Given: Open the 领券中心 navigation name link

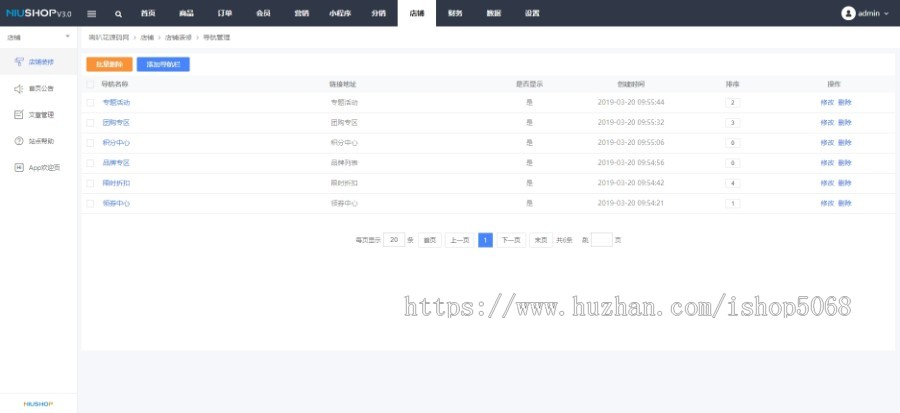Looking at the screenshot, I should tap(117, 203).
